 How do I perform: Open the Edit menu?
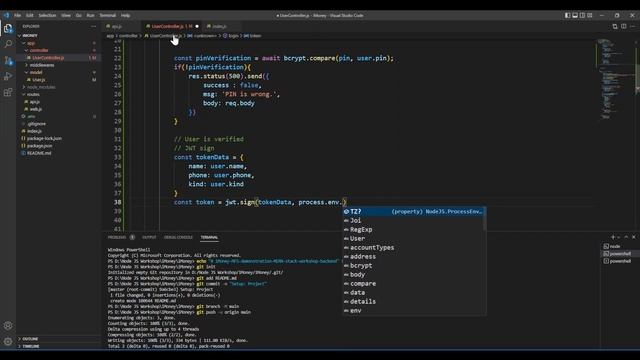[x=30, y=15]
